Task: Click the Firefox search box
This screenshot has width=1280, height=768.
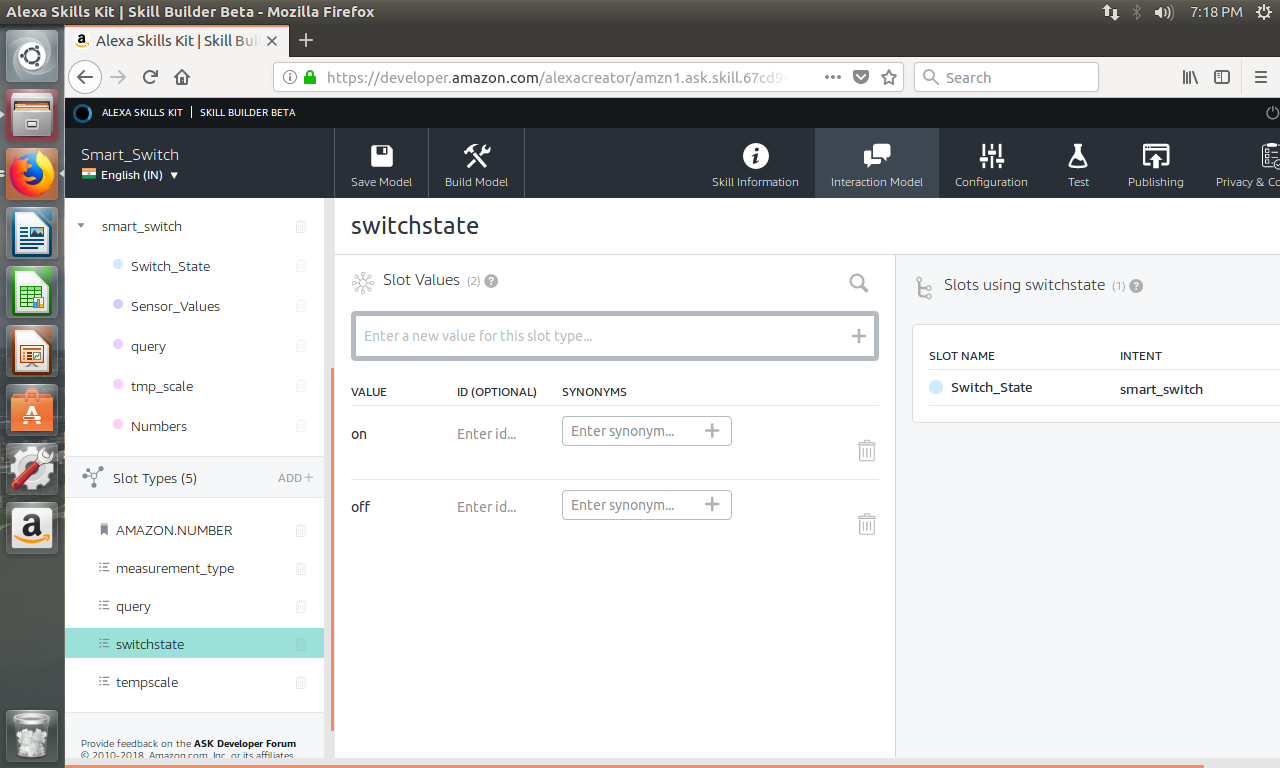Action: tap(1006, 77)
